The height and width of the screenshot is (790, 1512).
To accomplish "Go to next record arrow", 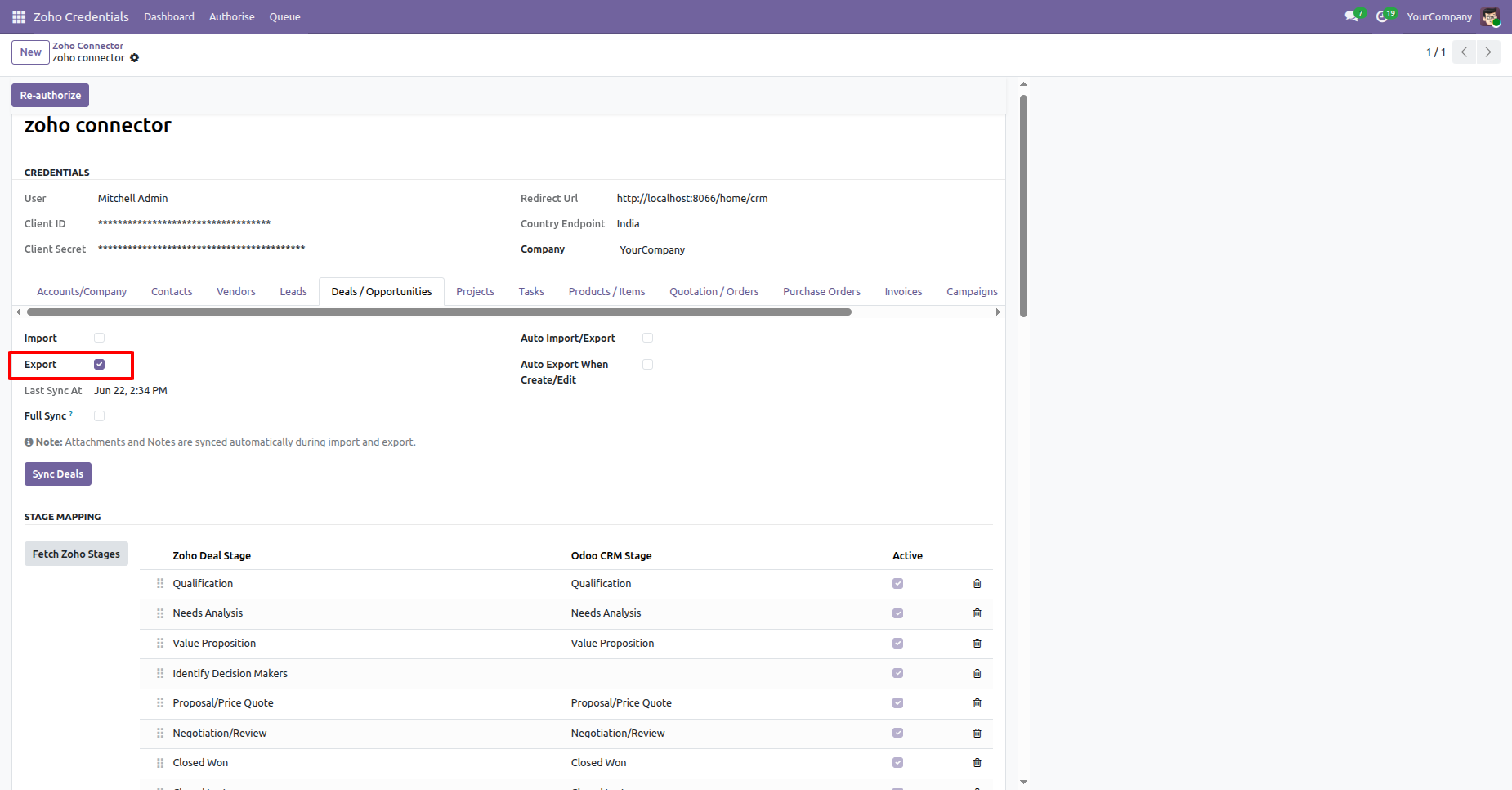I will [1488, 52].
